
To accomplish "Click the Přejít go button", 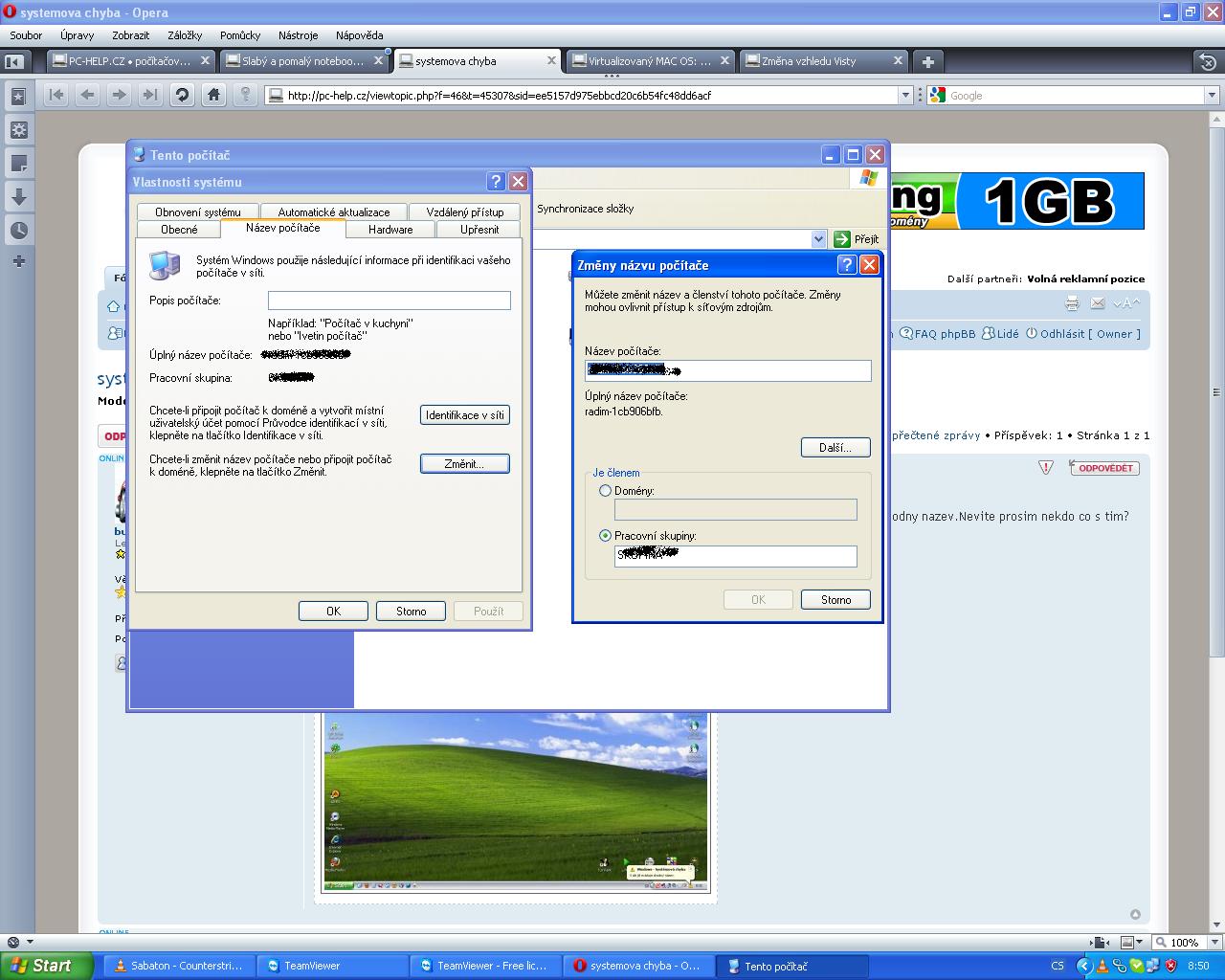I will click(857, 239).
